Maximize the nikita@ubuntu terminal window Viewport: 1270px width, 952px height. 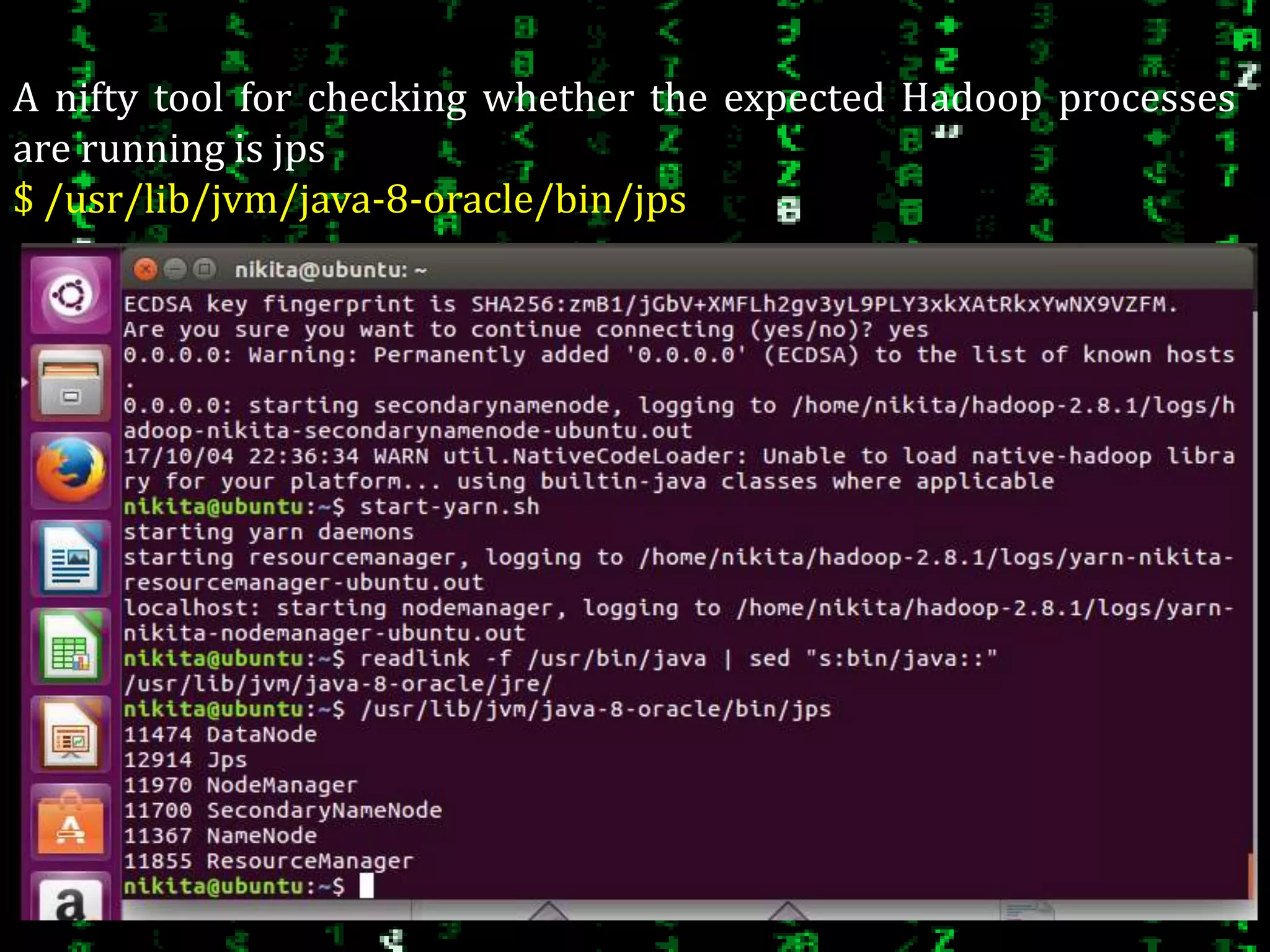click(204, 270)
